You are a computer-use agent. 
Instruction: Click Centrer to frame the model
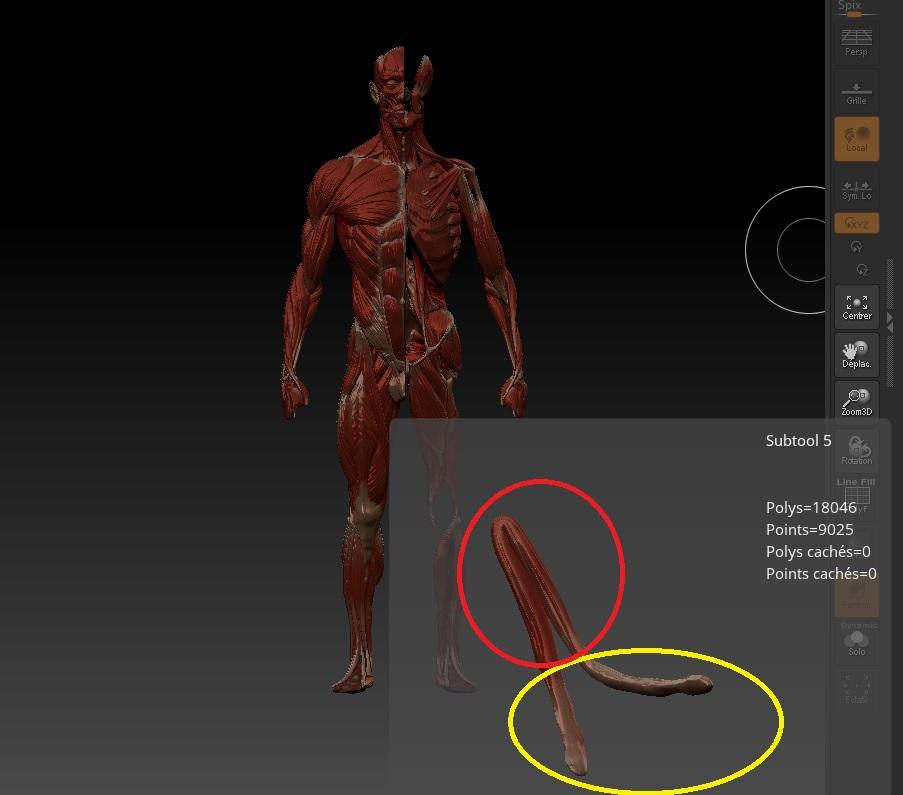pyautogui.click(x=856, y=307)
